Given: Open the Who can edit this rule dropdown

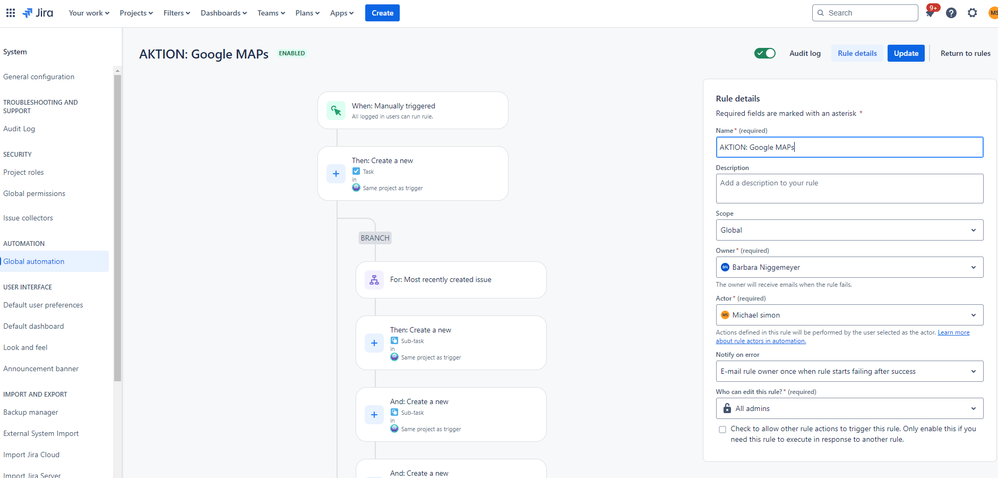Looking at the screenshot, I should pos(849,408).
